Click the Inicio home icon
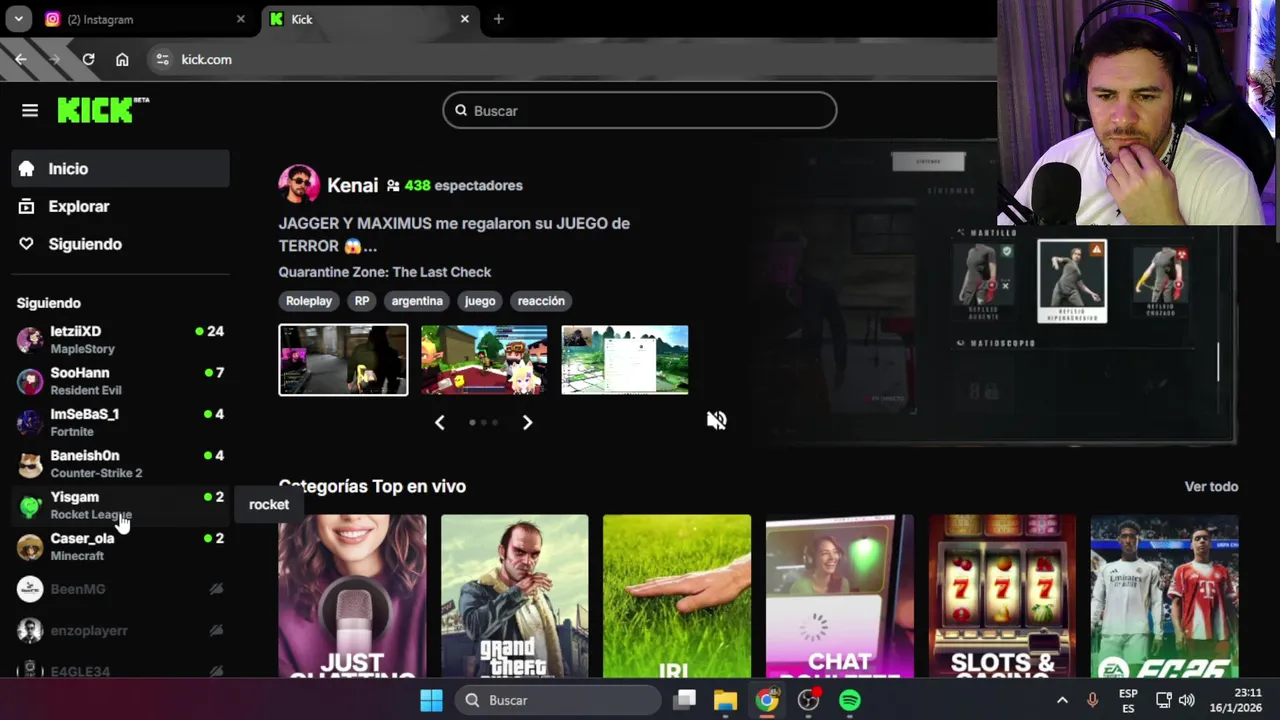 click(27, 169)
